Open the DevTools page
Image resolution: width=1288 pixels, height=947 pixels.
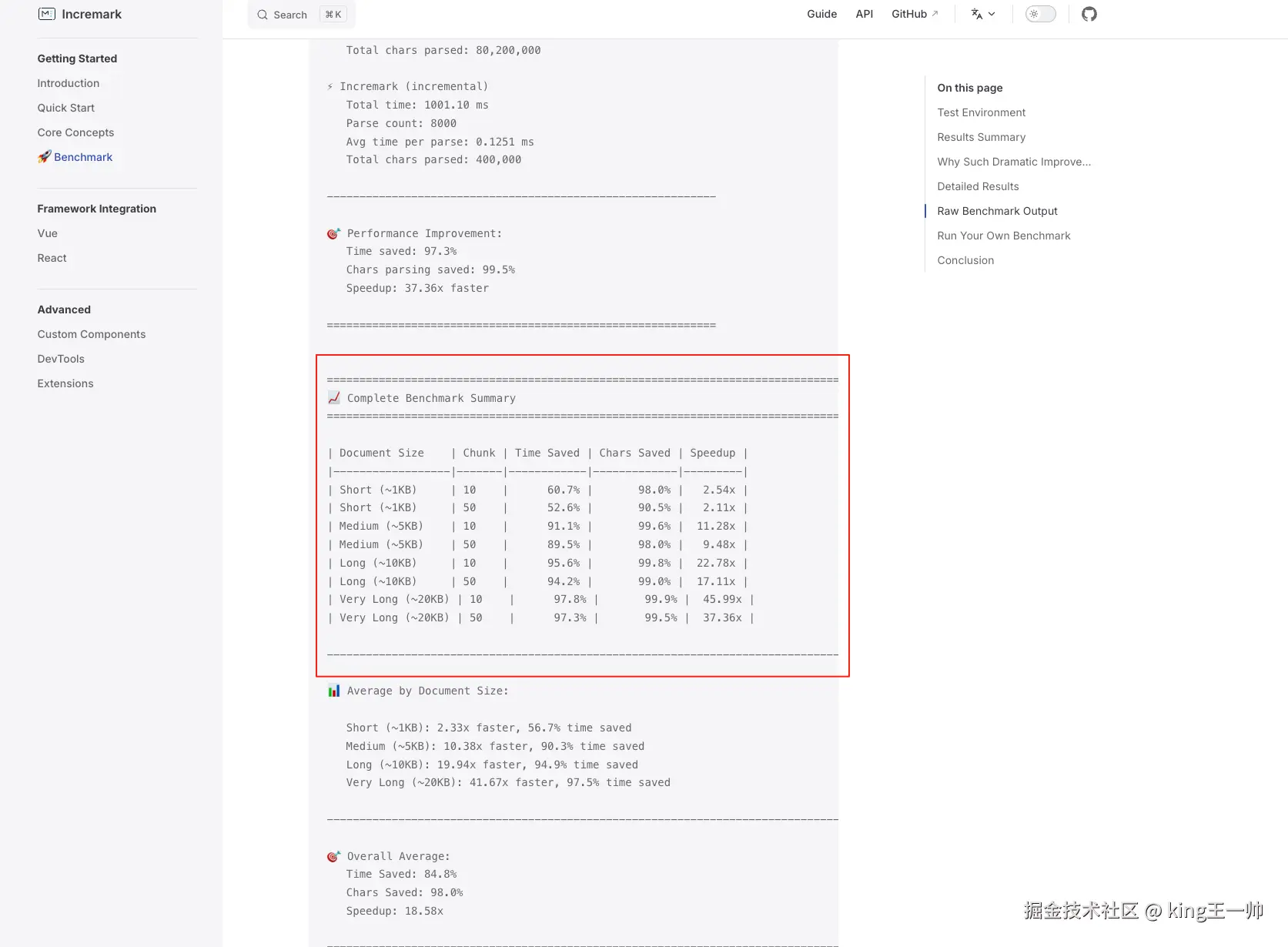[x=61, y=359]
